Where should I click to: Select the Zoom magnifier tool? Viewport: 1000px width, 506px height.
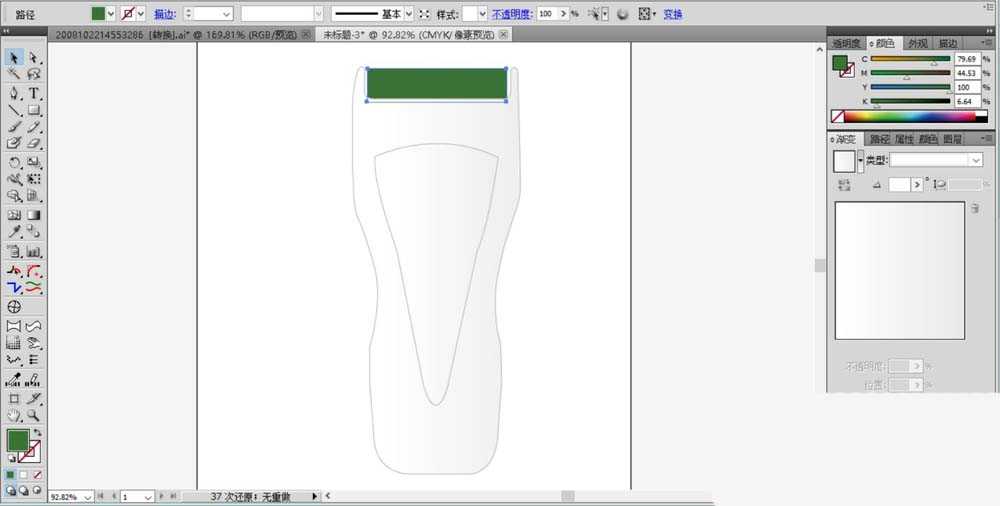34,415
